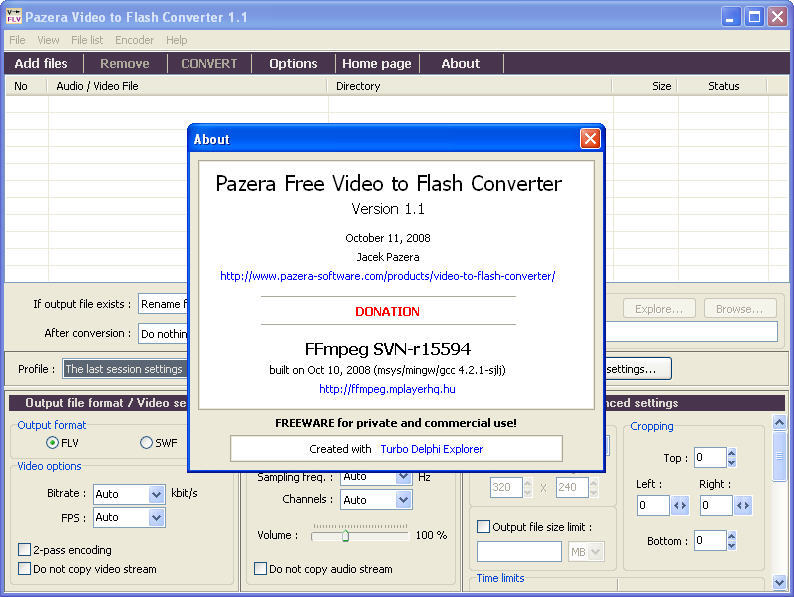Click Audio / Video File column header
Viewport: 794px width, 597px height.
coord(187,86)
